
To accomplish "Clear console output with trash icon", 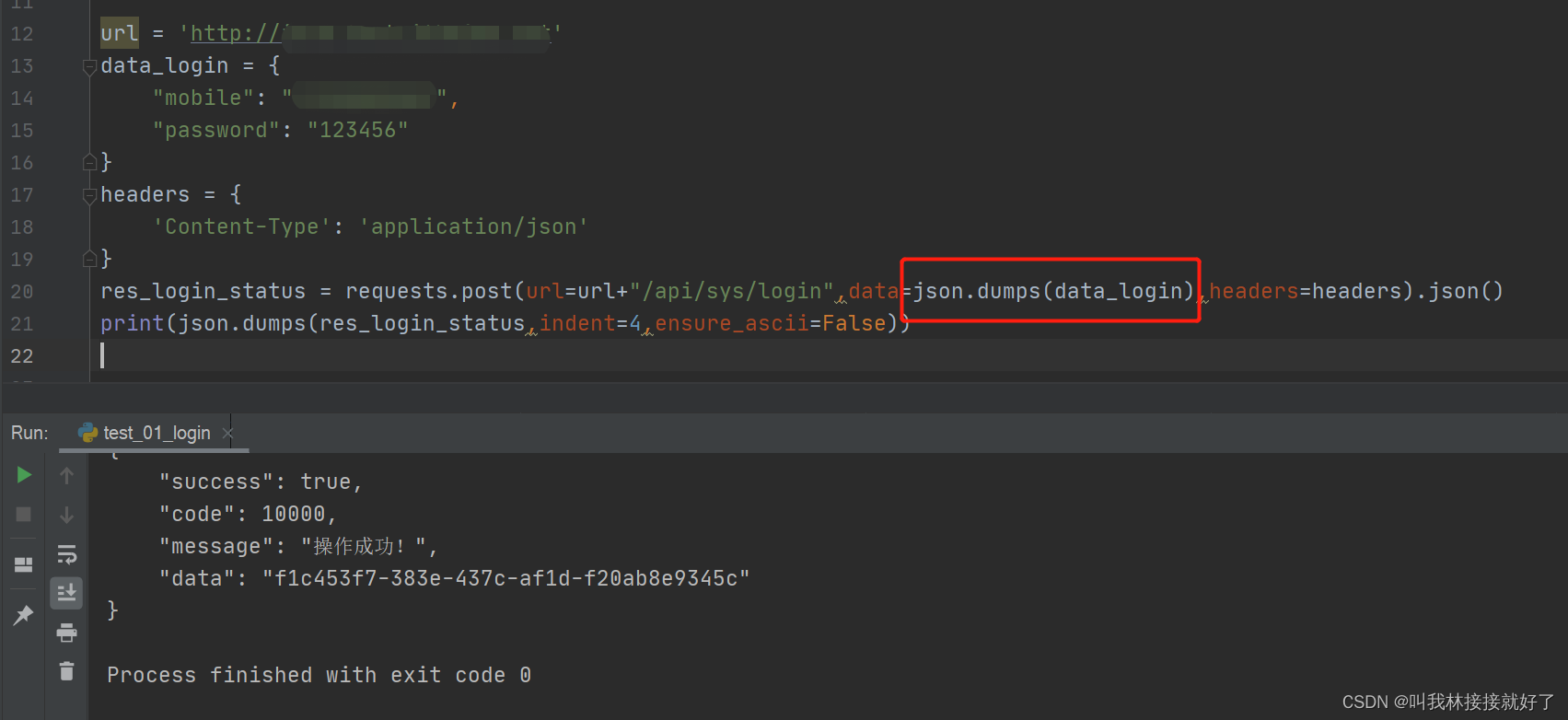I will click(66, 671).
